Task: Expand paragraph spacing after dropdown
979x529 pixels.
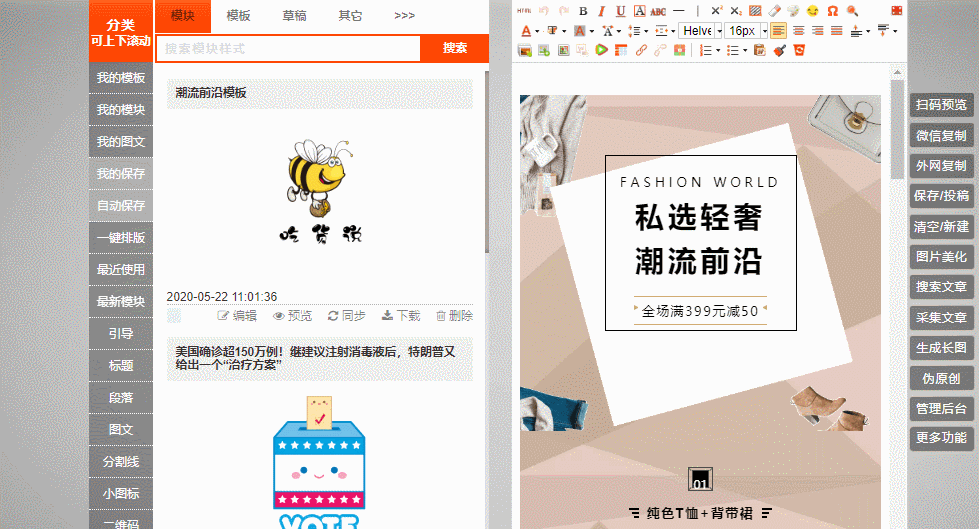Action: pos(895,31)
